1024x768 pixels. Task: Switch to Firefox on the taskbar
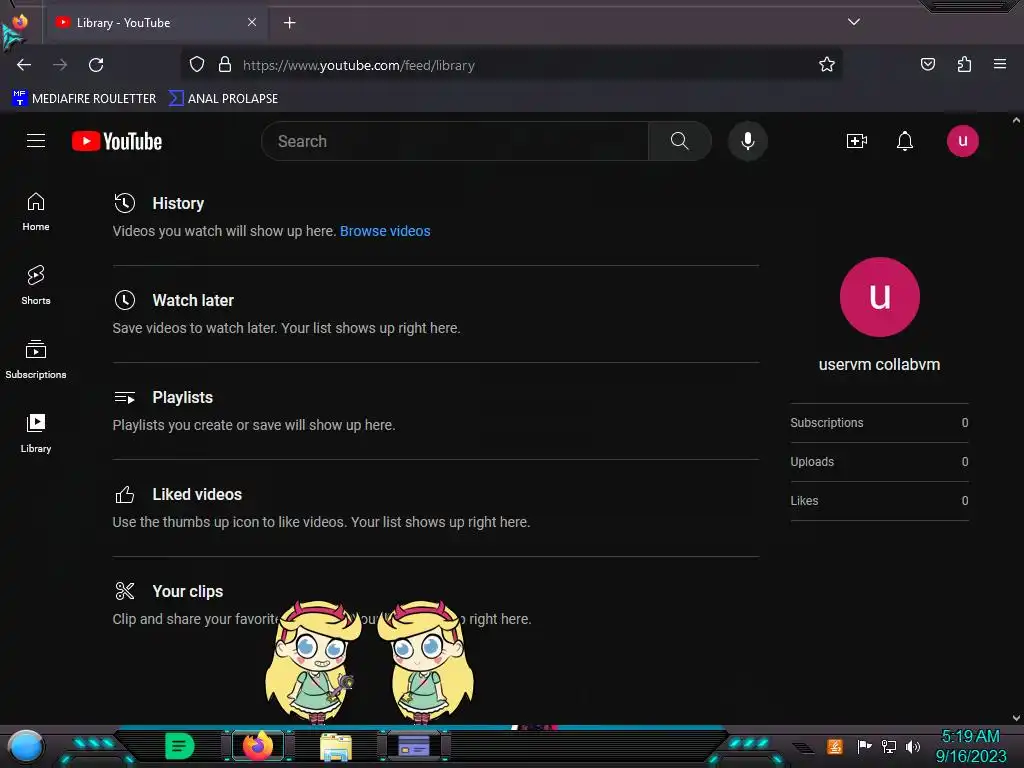[x=258, y=746]
